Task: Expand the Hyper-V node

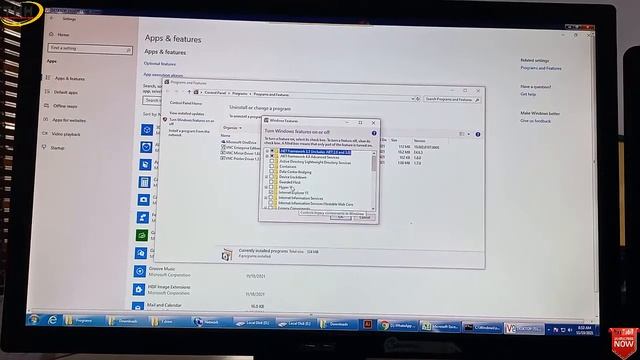Action: [266, 187]
